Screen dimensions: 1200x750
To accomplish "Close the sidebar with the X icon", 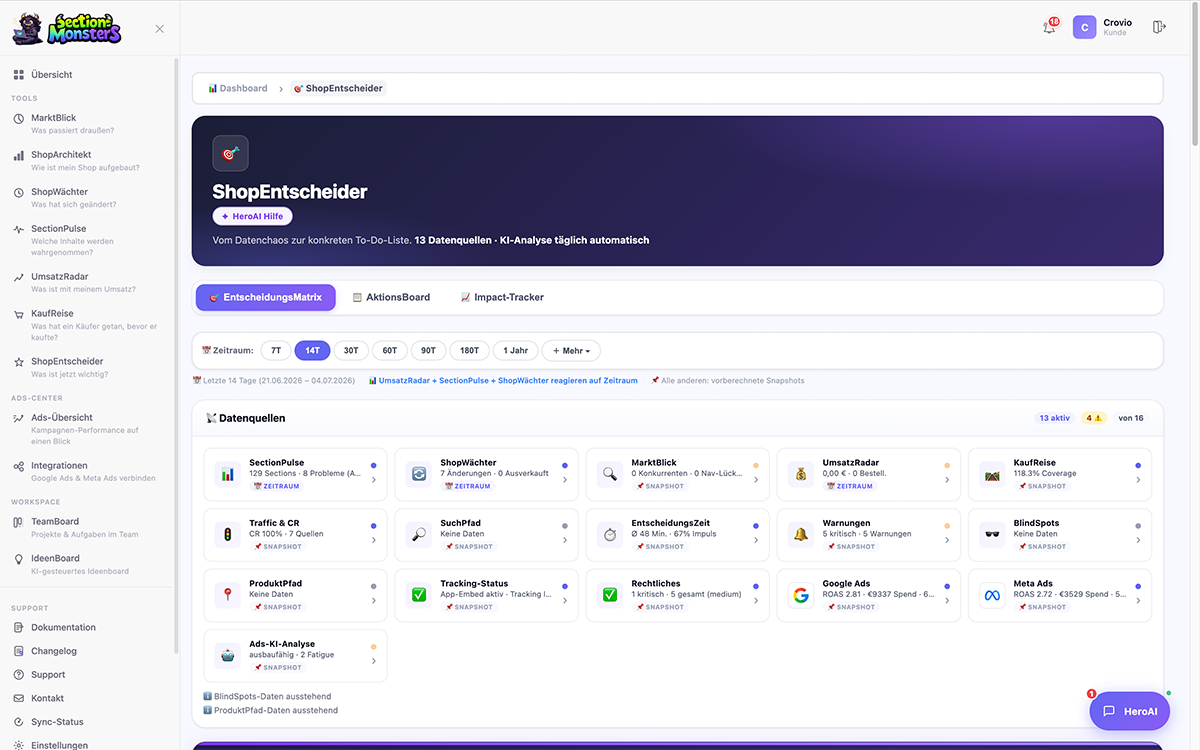I will point(160,29).
